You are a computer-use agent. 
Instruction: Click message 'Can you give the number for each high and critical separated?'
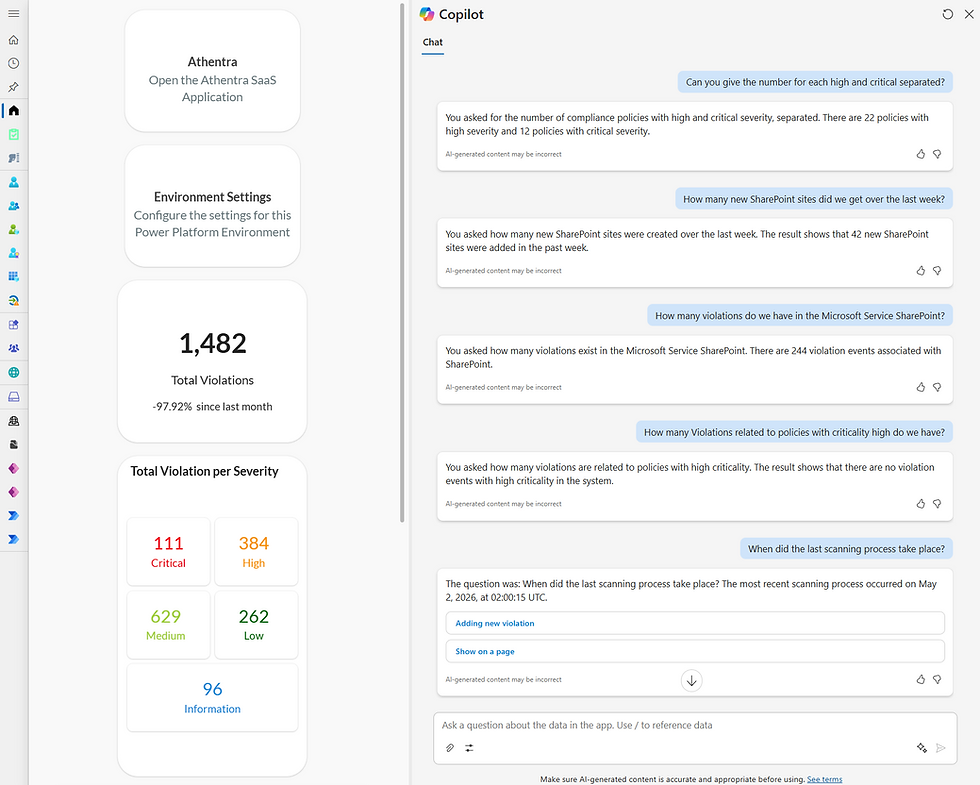pyautogui.click(x=815, y=82)
